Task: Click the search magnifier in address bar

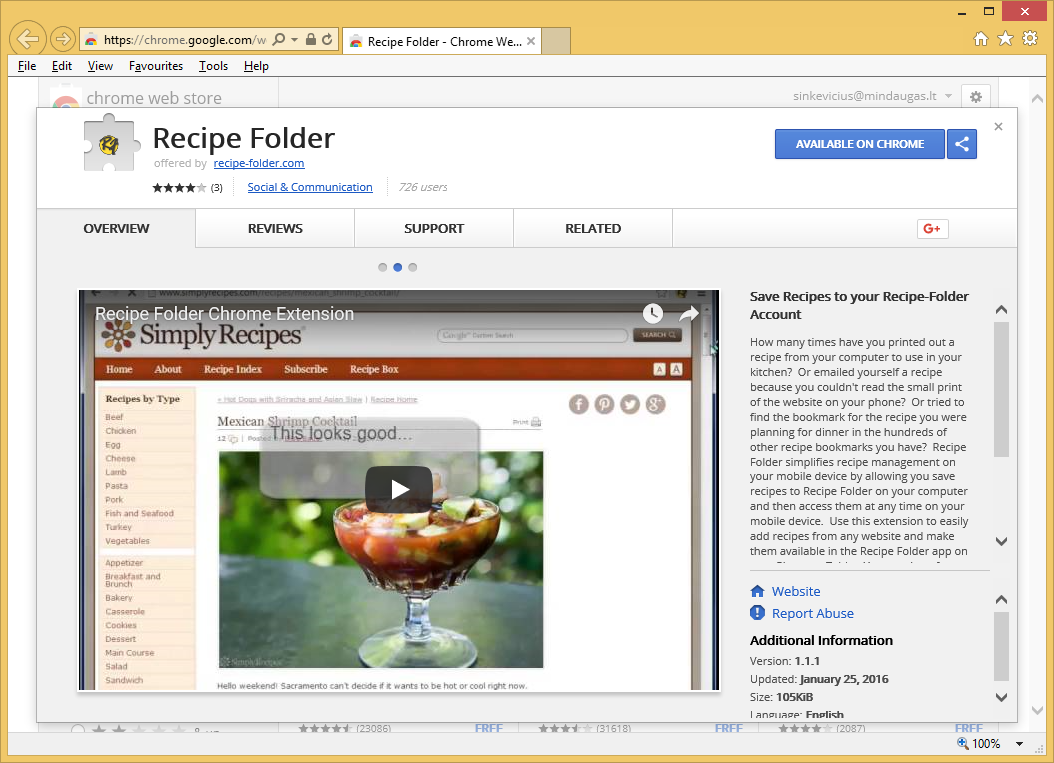Action: click(279, 40)
